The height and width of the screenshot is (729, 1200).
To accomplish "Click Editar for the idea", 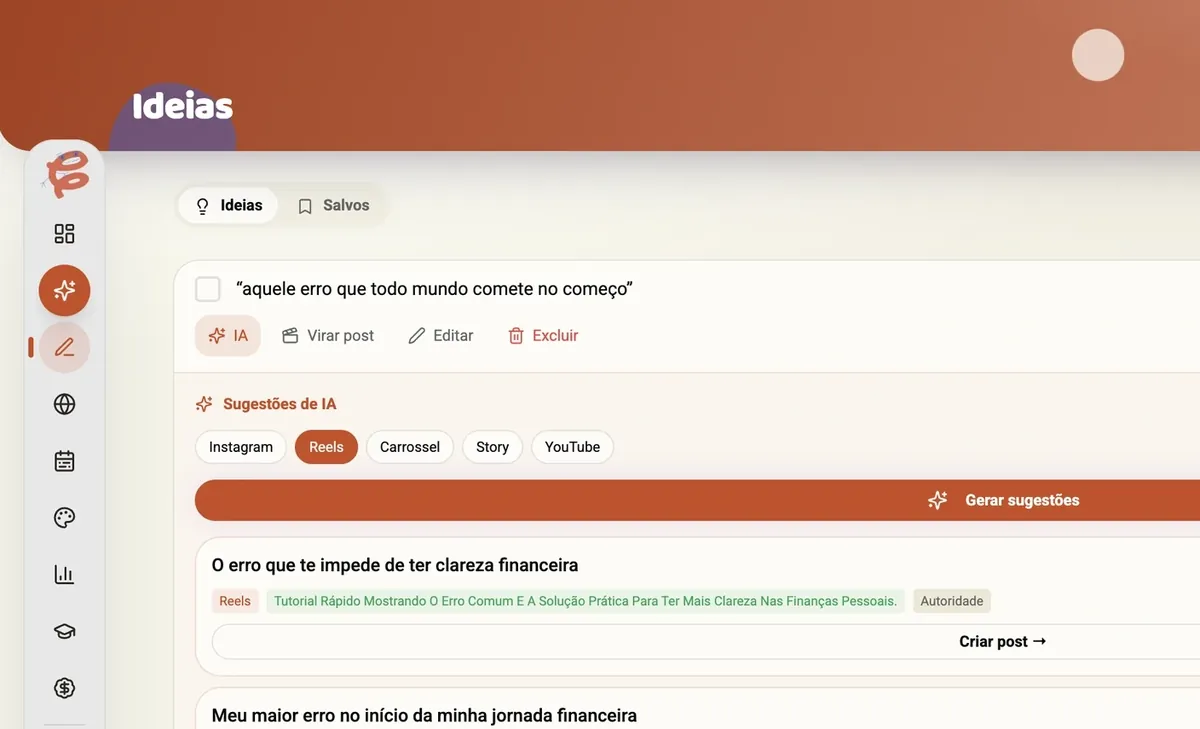I will (441, 336).
